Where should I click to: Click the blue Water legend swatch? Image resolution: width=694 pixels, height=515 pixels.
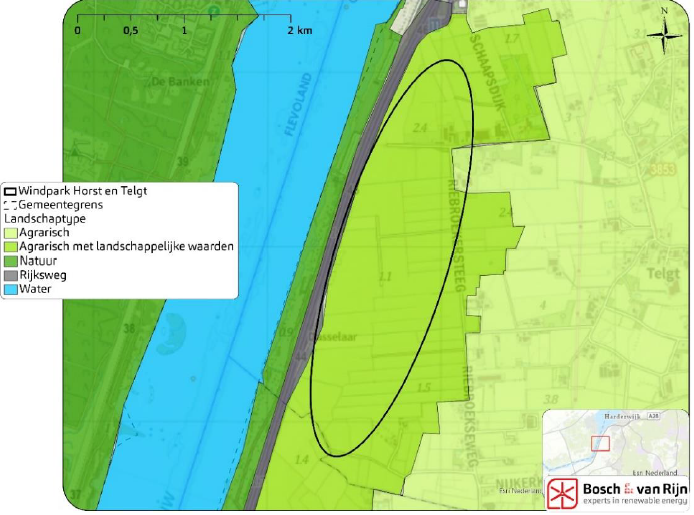point(10,289)
